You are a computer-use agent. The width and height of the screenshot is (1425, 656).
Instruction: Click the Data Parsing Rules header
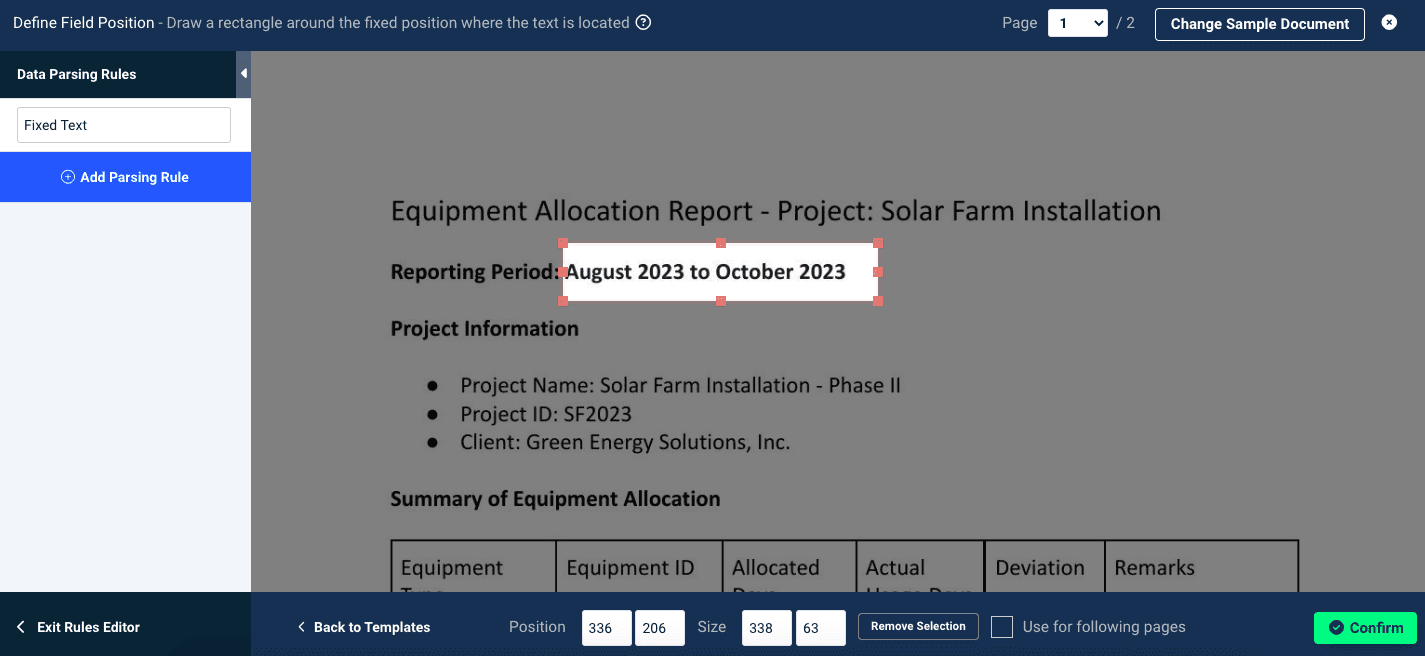[x=77, y=74]
